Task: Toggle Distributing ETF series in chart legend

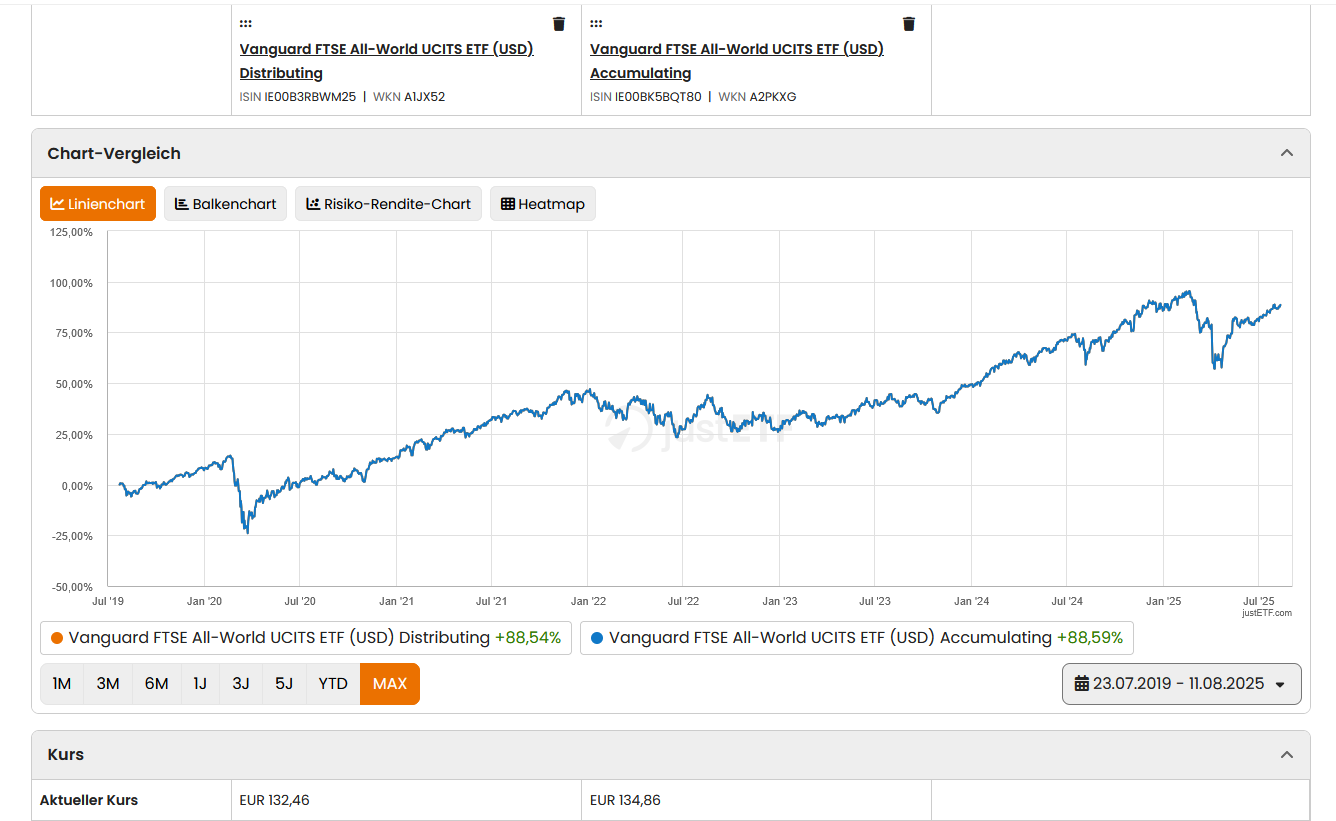Action: (306, 638)
